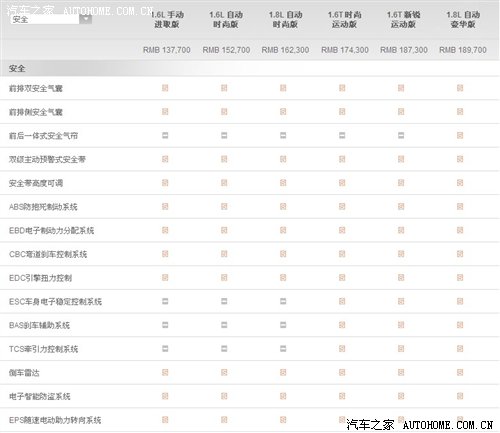Click ABS防抱死制动系统 equipped icon for 1.8L 自动豪华版
The height and width of the screenshot is (433, 500).
point(460,206)
